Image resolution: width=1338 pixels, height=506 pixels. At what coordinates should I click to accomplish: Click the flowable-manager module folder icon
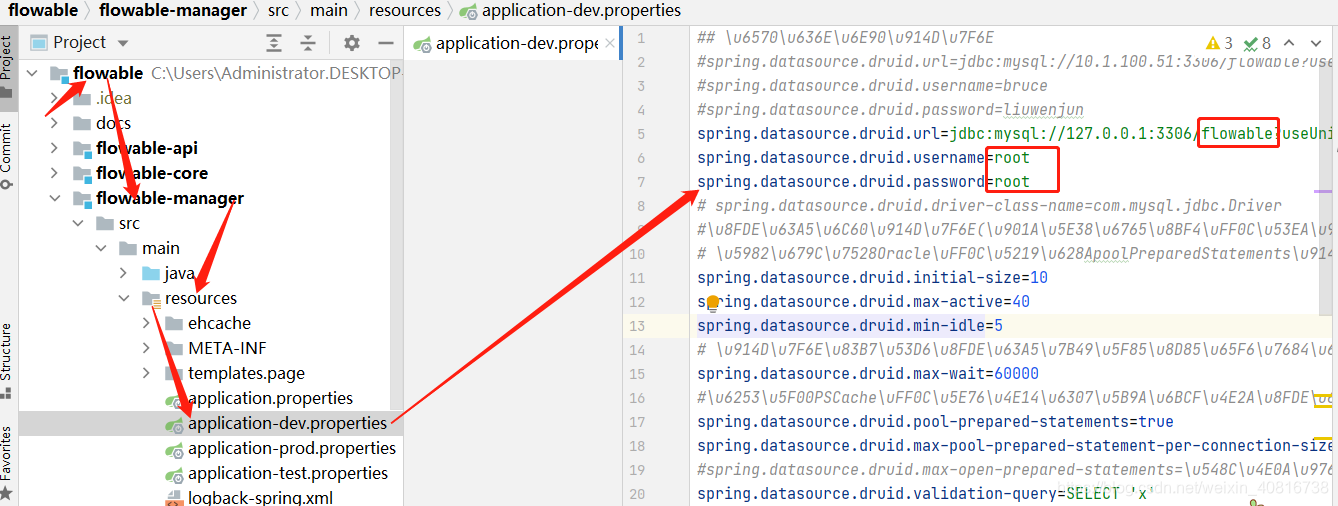tap(81, 198)
